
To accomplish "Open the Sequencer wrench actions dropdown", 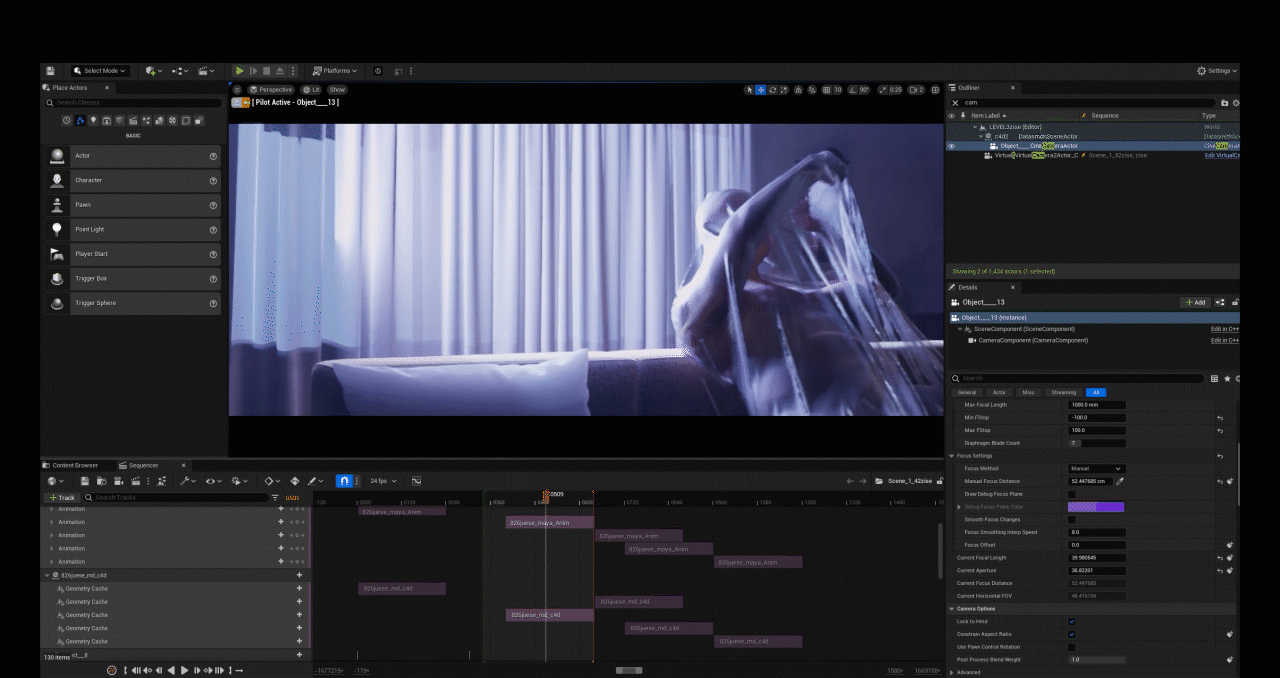I will tap(188, 481).
